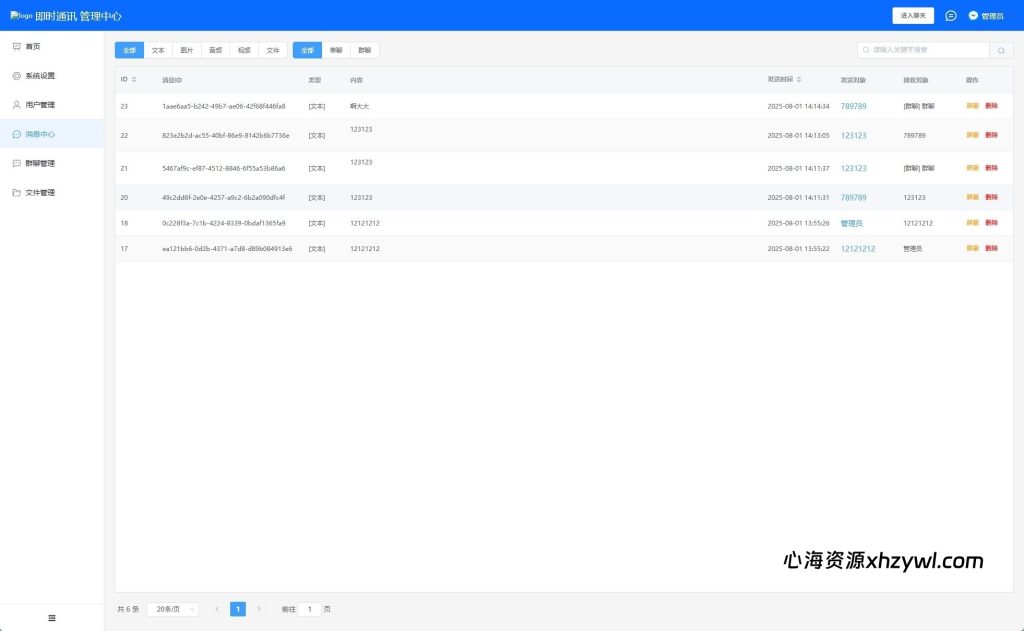
Task: Open the 20条/页 page size dropdown
Action: tap(172, 609)
